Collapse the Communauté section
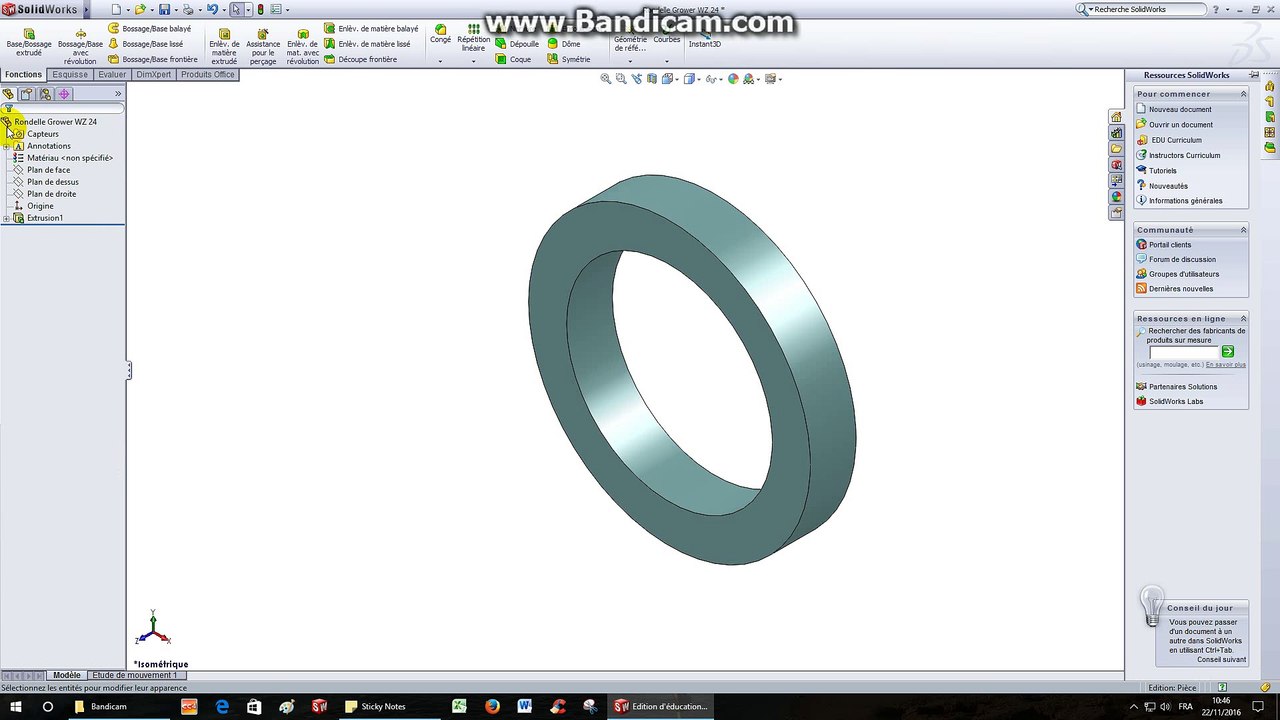Viewport: 1280px width, 720px height. click(x=1243, y=230)
